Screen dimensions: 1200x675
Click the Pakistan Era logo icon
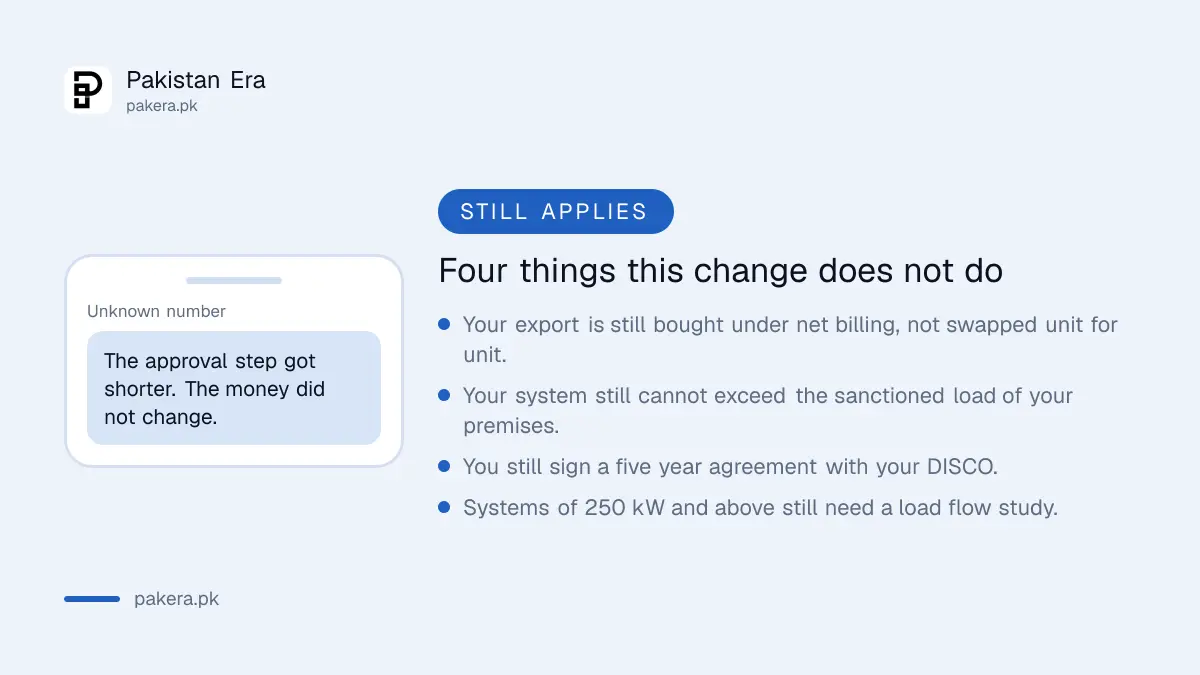click(x=88, y=90)
